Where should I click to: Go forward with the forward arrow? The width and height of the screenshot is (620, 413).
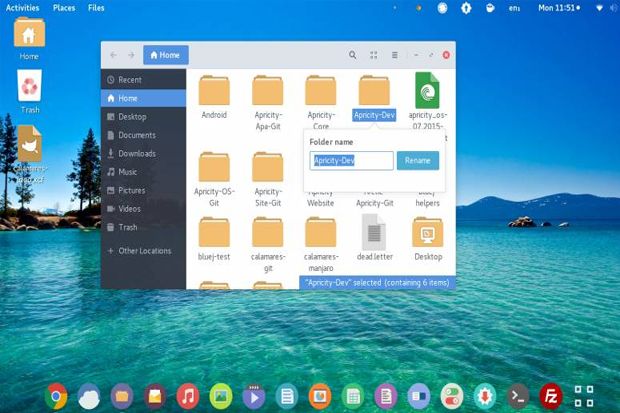pos(131,55)
